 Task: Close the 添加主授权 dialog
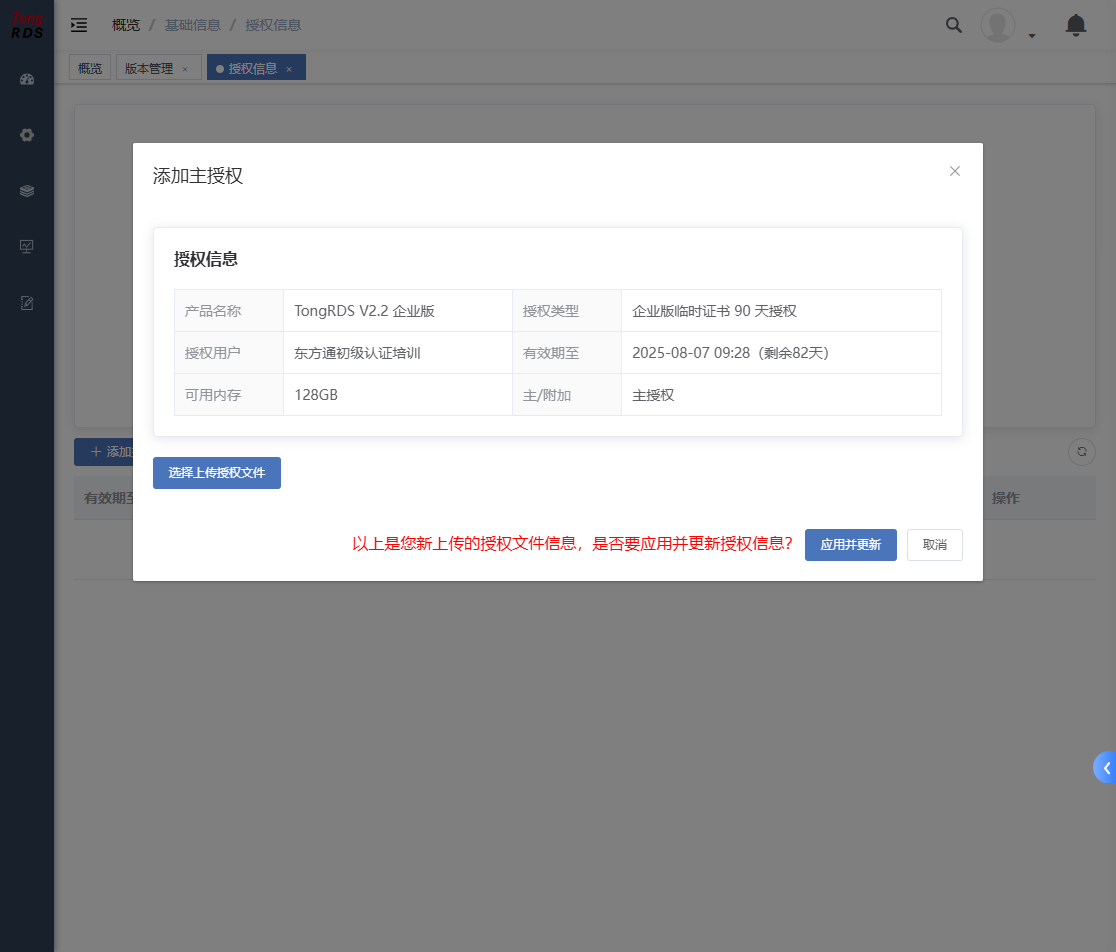(955, 171)
